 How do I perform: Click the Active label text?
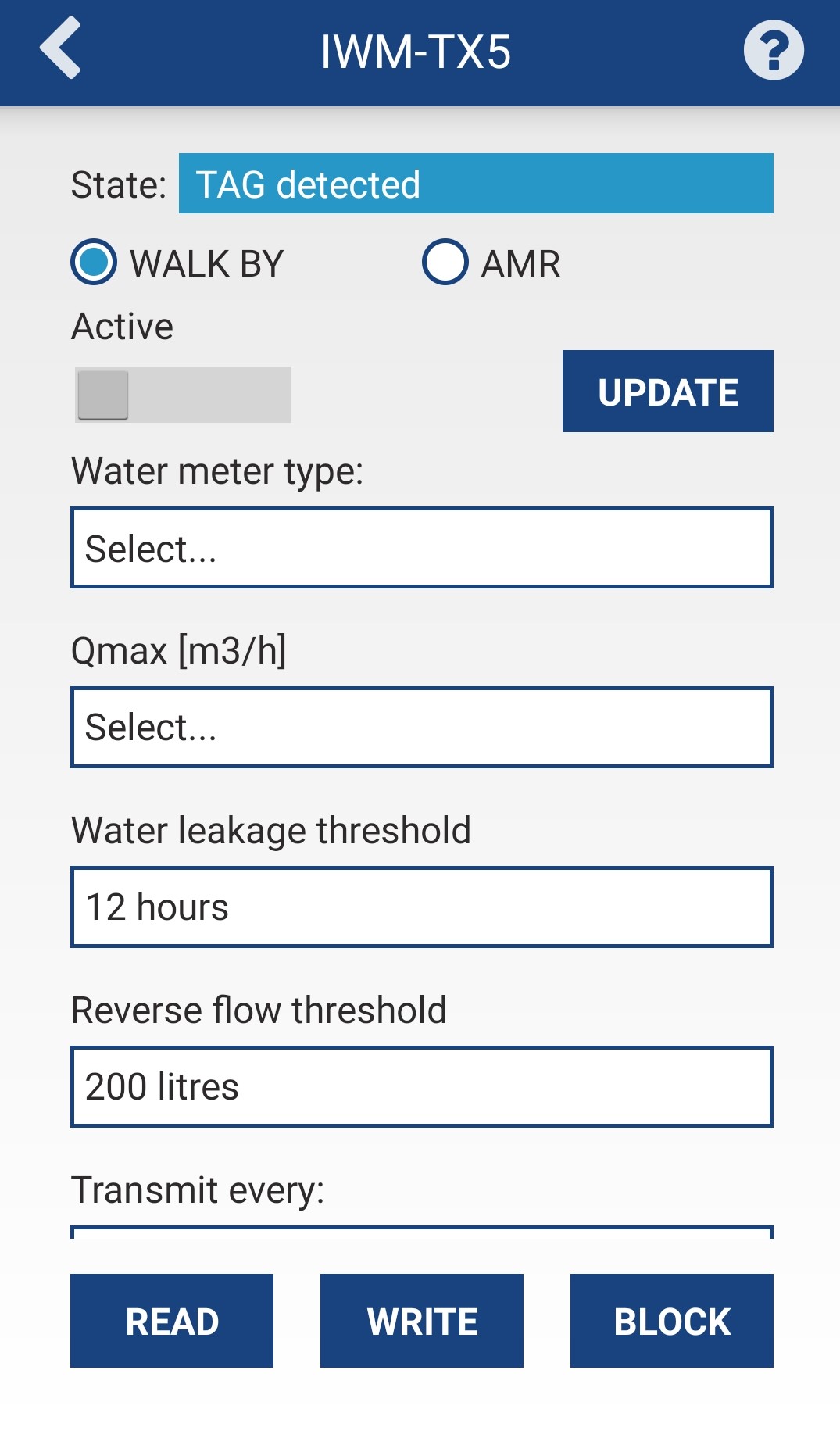[x=123, y=327]
